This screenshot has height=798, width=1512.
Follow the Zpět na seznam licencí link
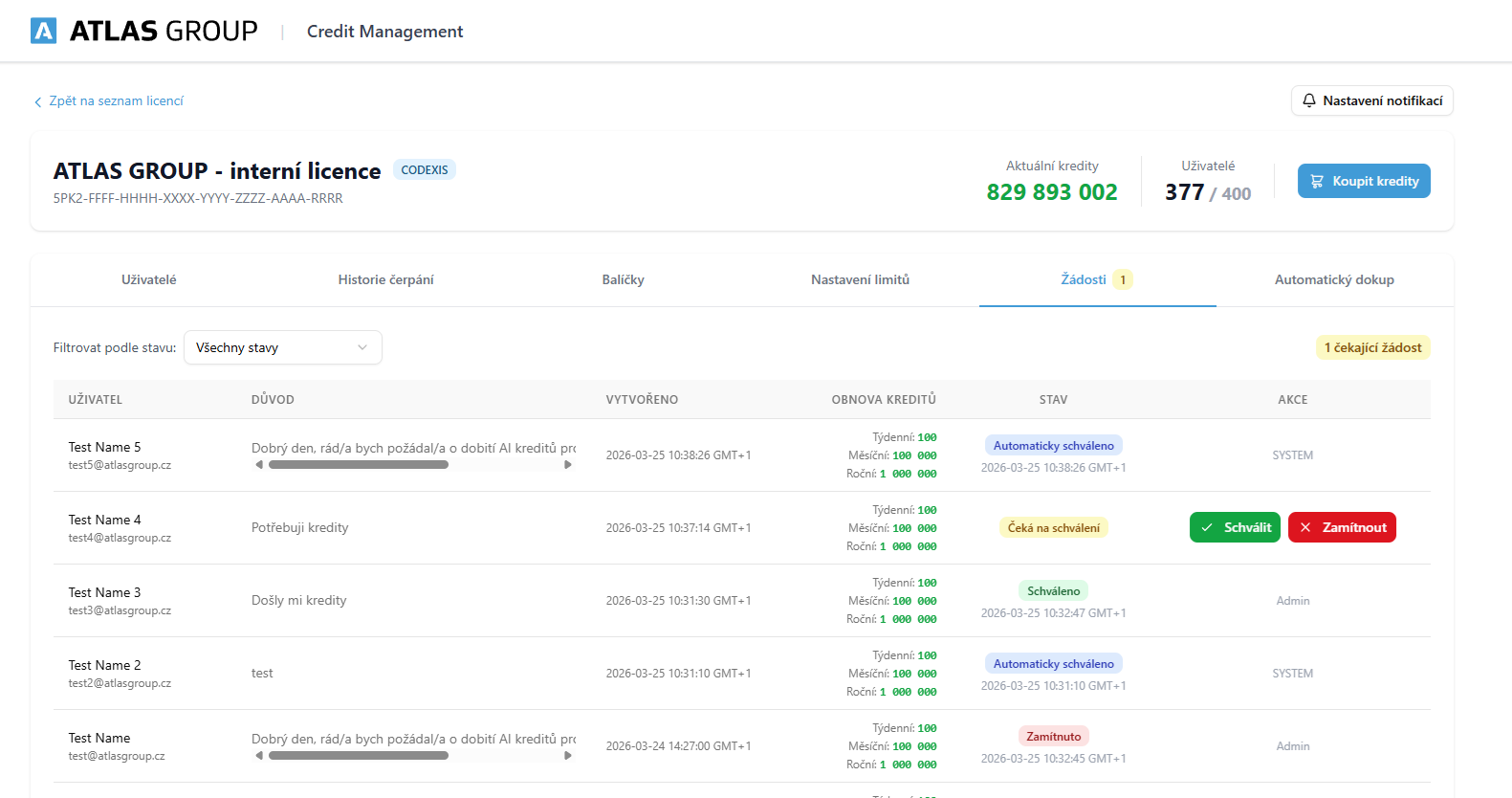(116, 100)
